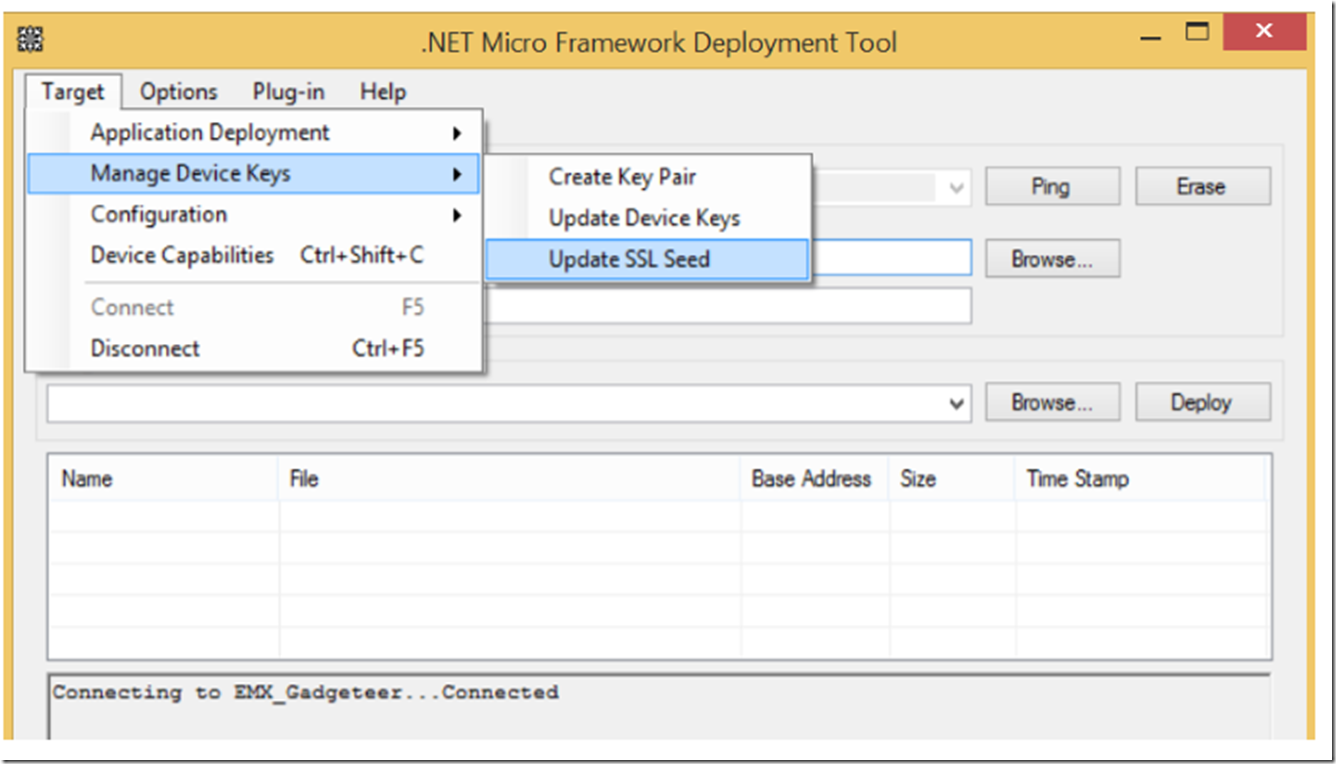Maximize the Deployment Tool window
The height and width of the screenshot is (764, 1336).
coord(1197,33)
